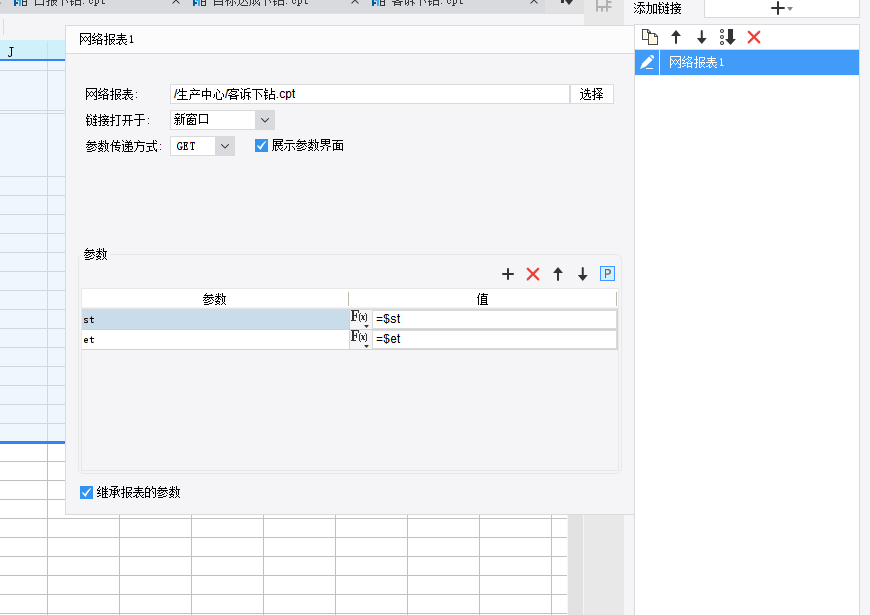
Task: Delete the selected parameter row
Action: (x=533, y=274)
